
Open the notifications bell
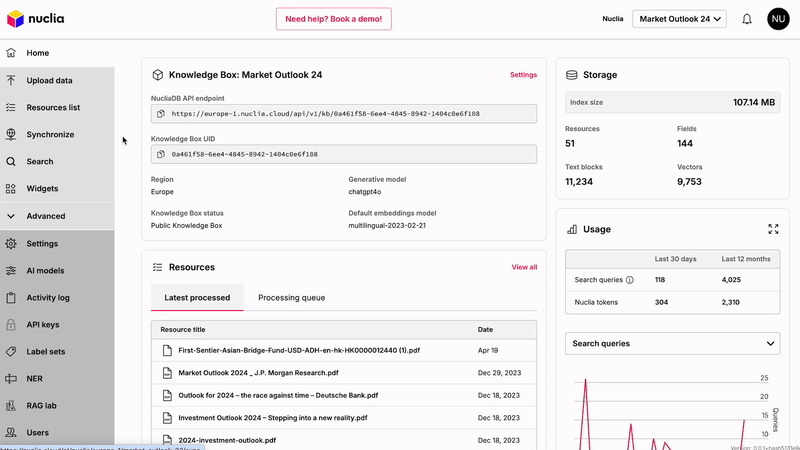pyautogui.click(x=746, y=19)
